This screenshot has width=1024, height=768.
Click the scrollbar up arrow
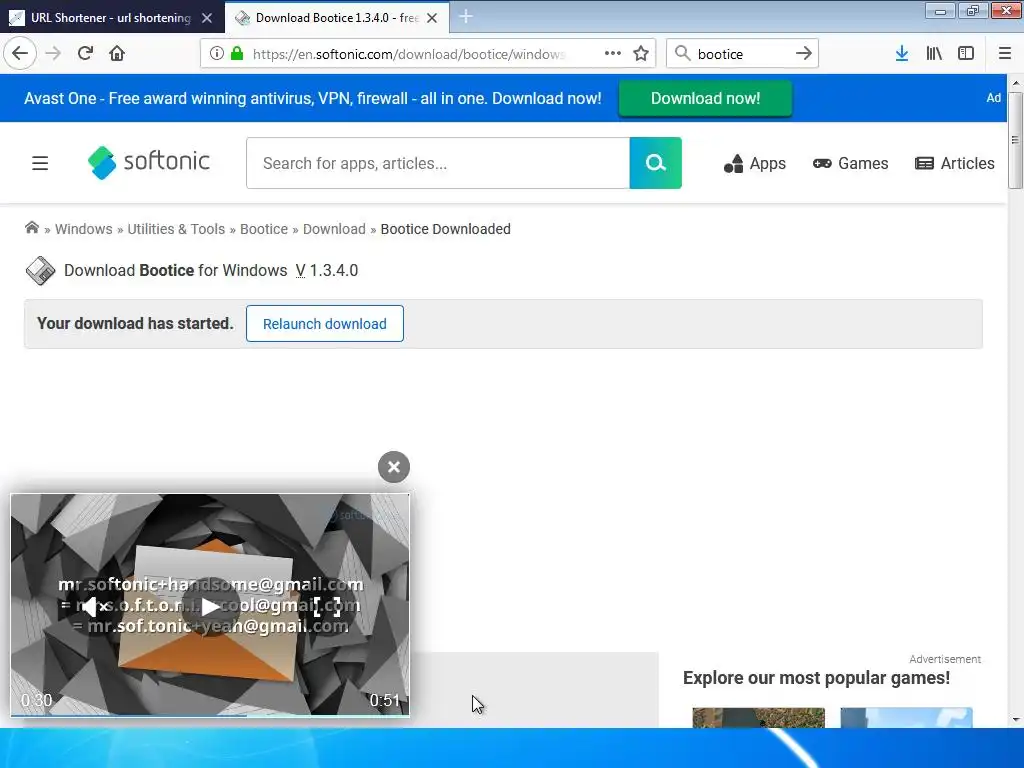click(1015, 83)
